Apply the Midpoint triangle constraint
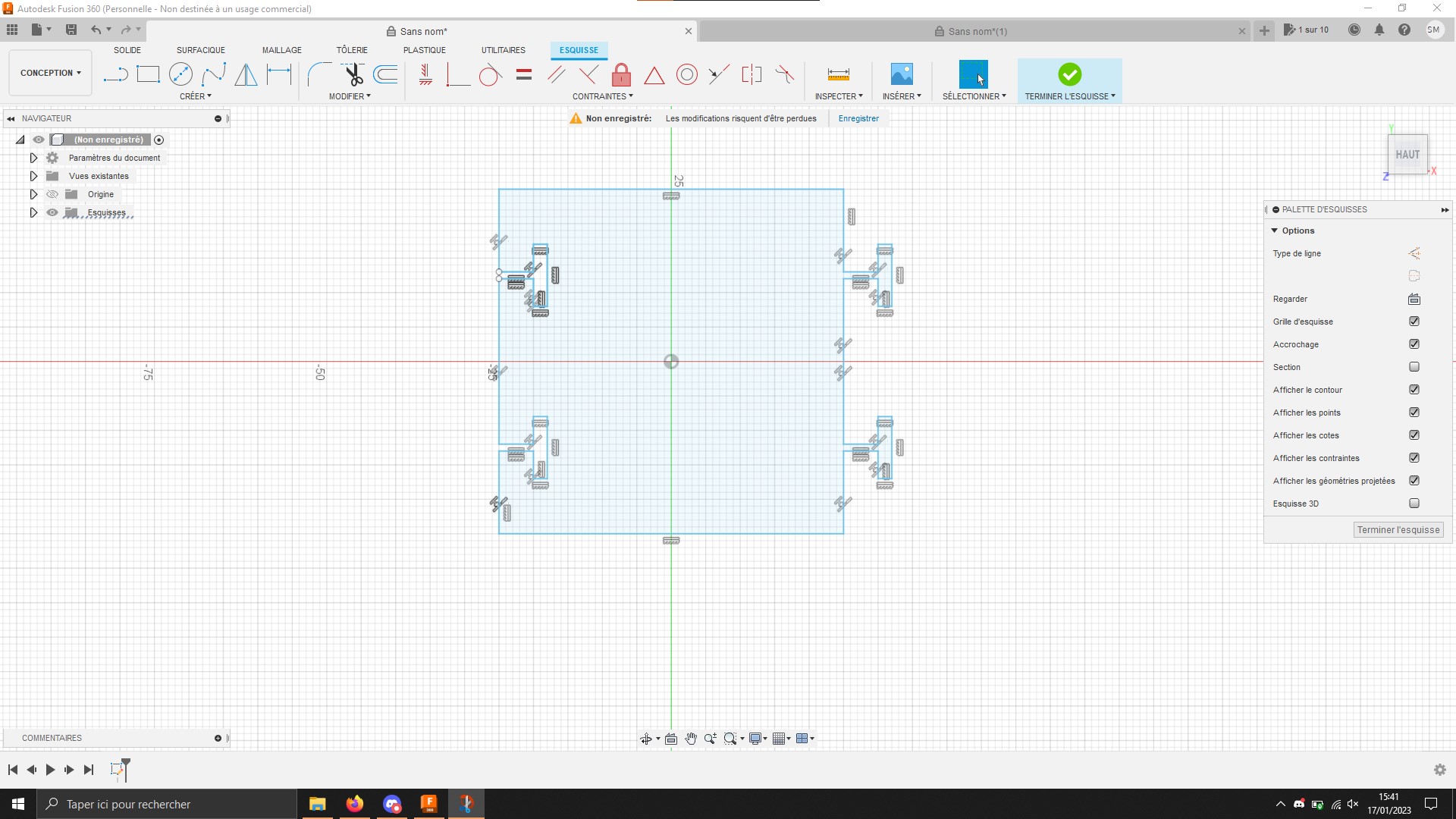 [654, 75]
